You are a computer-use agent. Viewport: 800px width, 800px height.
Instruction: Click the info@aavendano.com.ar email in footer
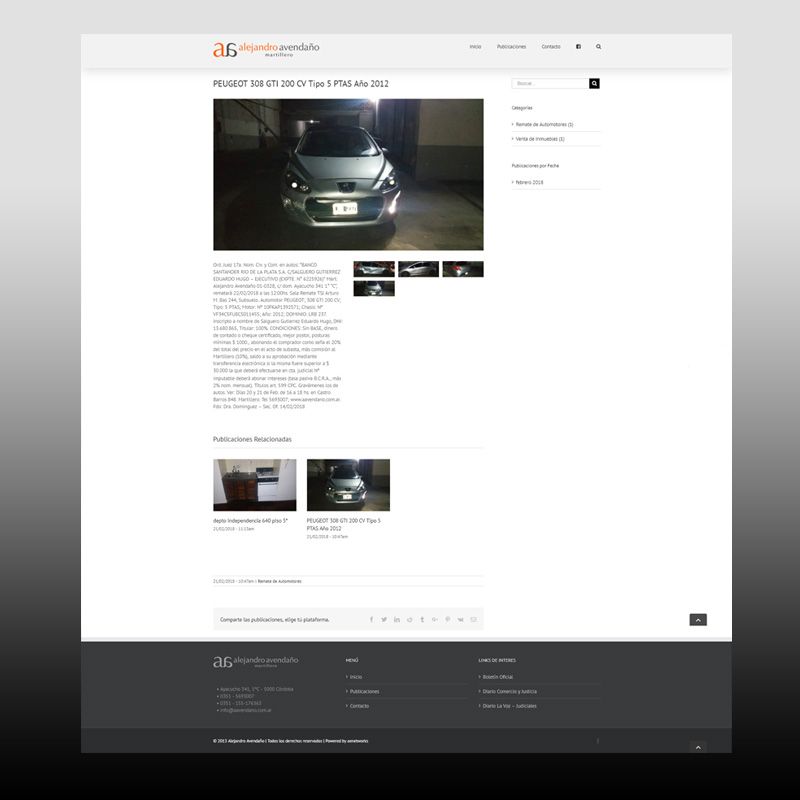point(246,710)
